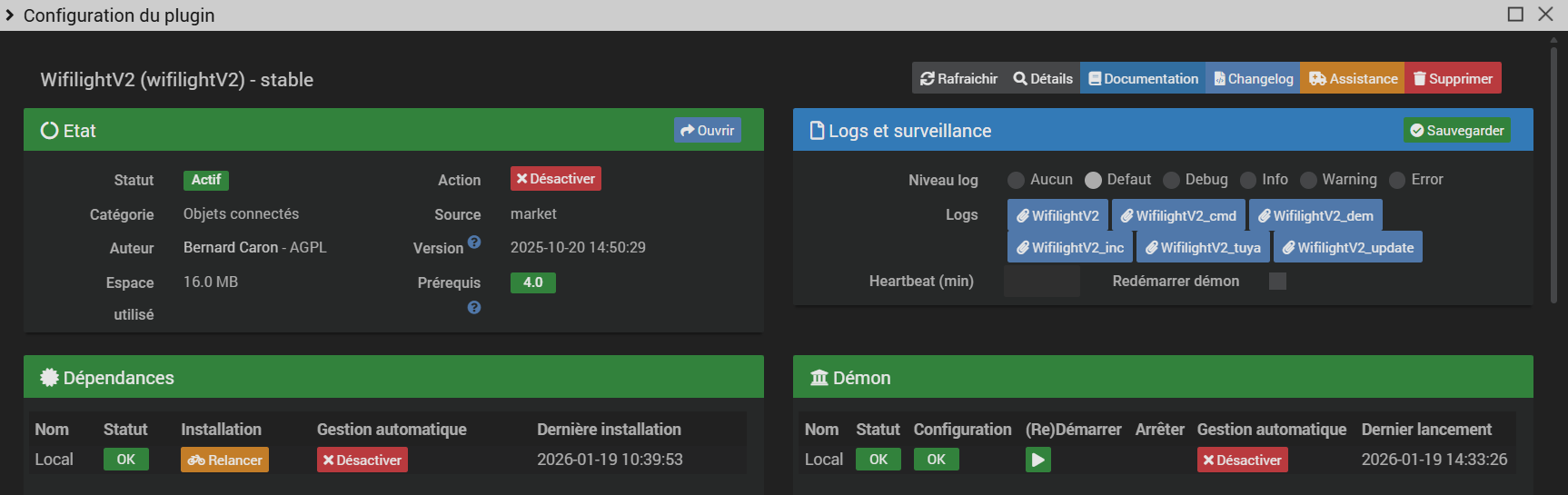This screenshot has width=1568, height=495.
Task: Click the help icon below Prérequis
Action: click(x=474, y=308)
